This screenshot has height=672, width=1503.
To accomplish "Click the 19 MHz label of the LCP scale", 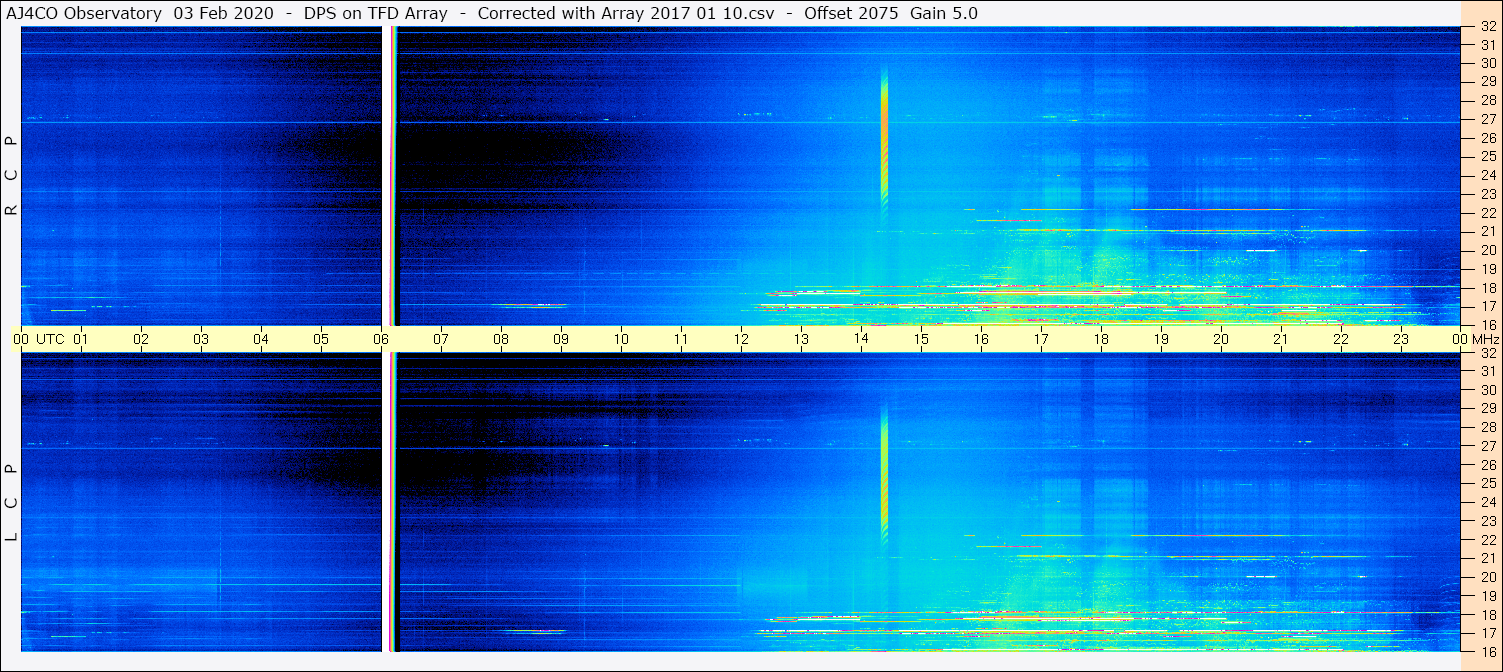I will [1488, 596].
